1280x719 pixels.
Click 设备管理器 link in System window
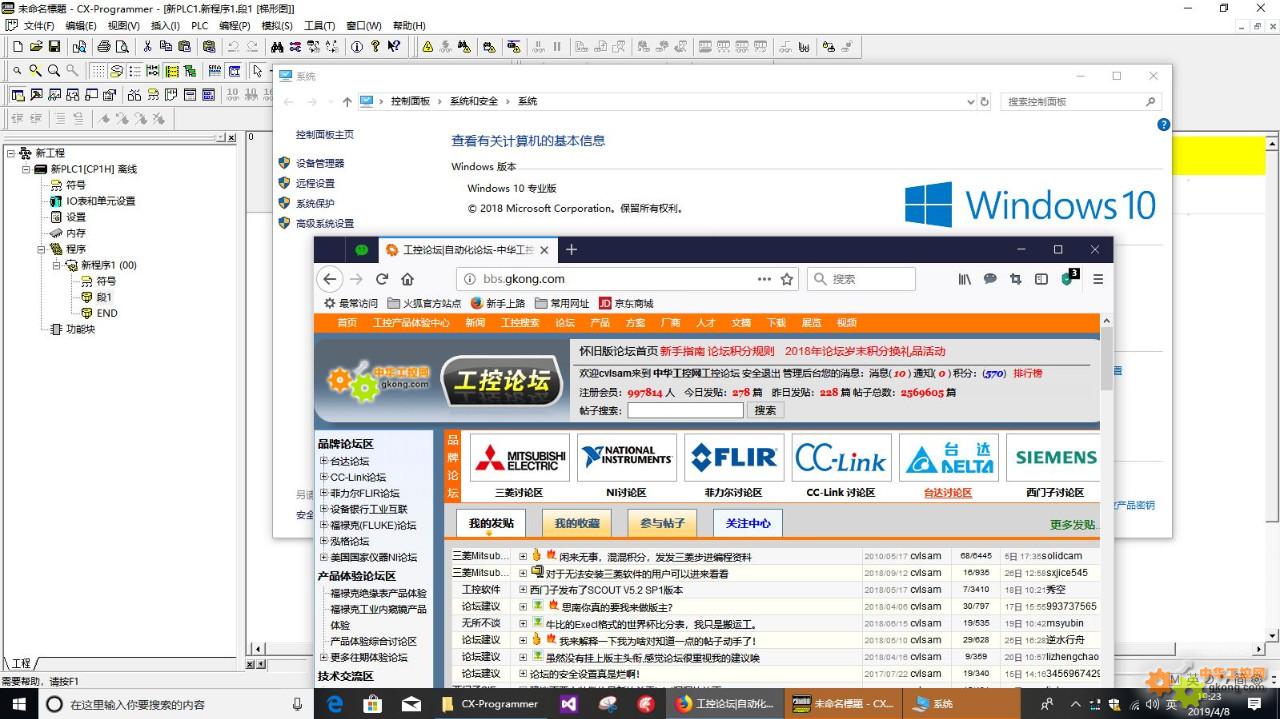[320, 163]
